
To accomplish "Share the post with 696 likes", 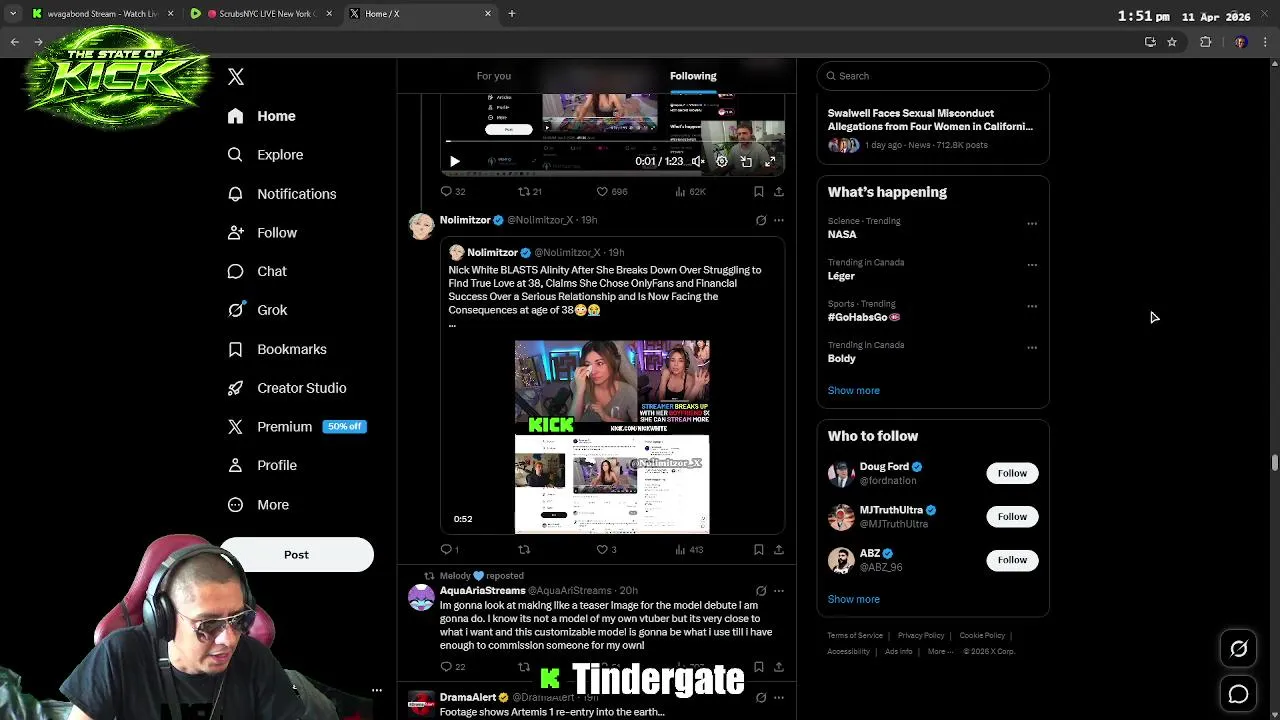I will point(779,191).
